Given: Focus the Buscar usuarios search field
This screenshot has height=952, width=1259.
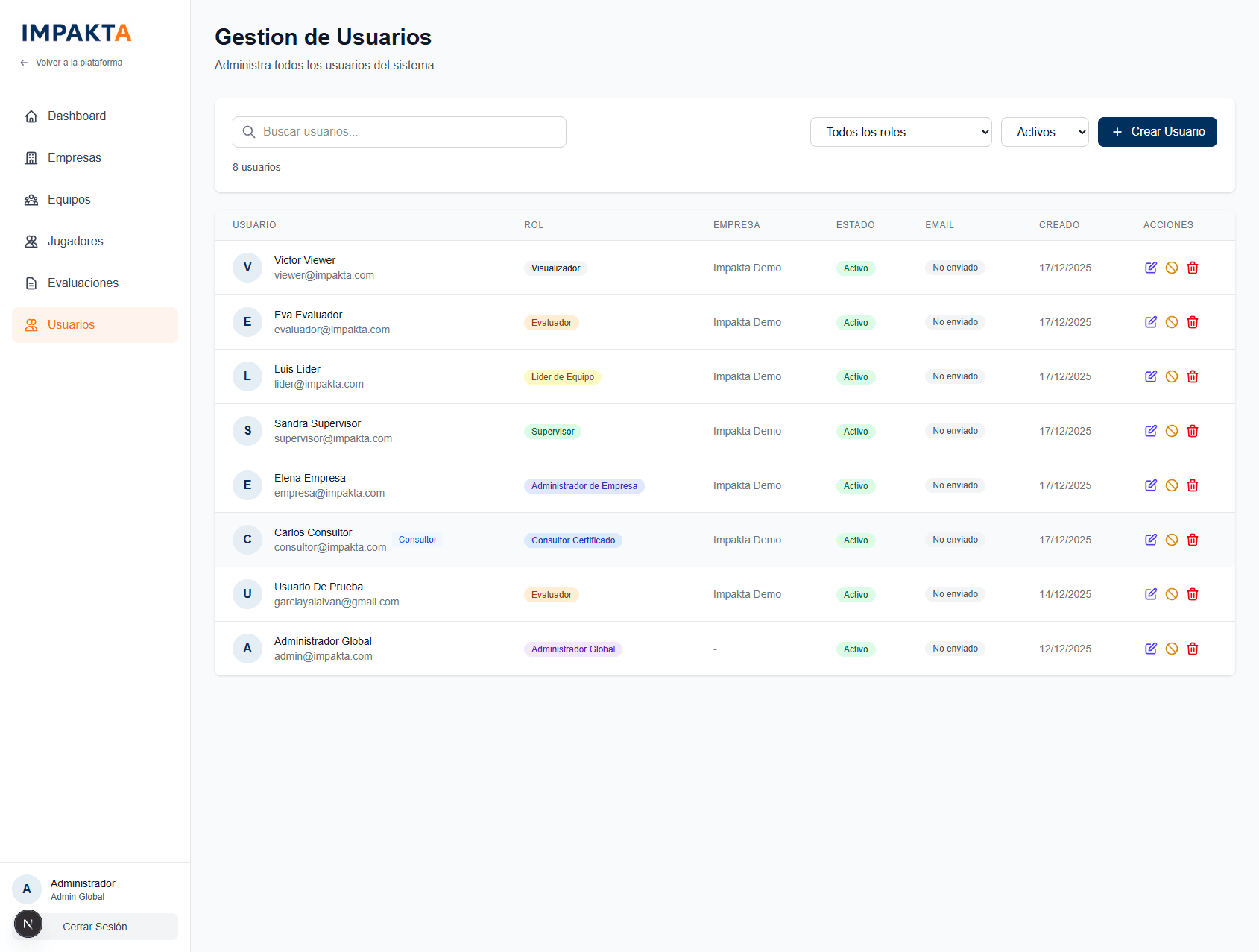Looking at the screenshot, I should coord(400,132).
